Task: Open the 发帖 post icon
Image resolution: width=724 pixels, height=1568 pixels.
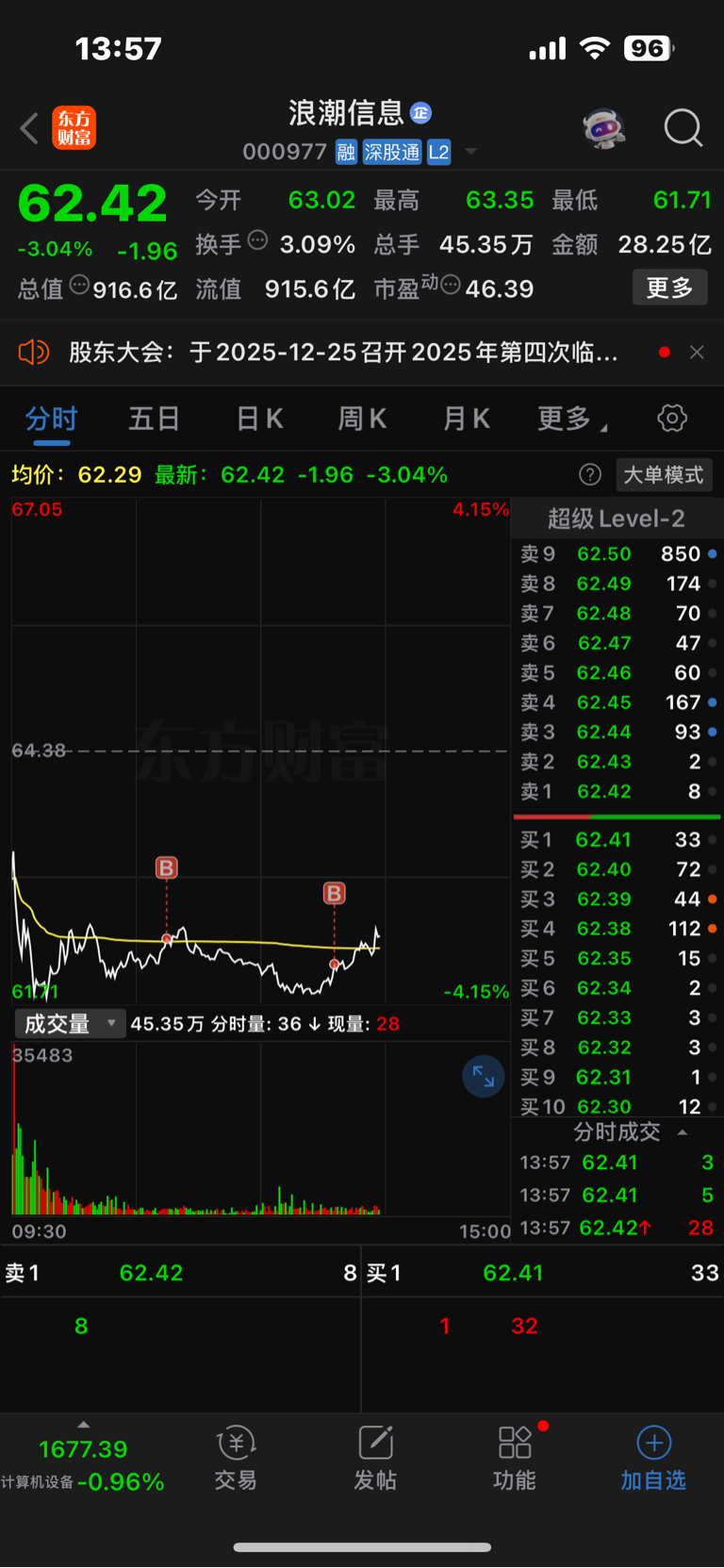Action: 375,1458
